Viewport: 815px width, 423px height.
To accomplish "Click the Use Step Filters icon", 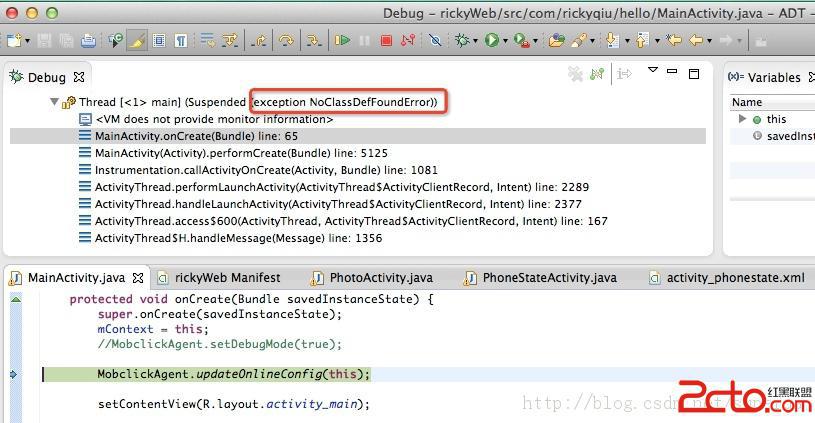I will tap(230, 40).
